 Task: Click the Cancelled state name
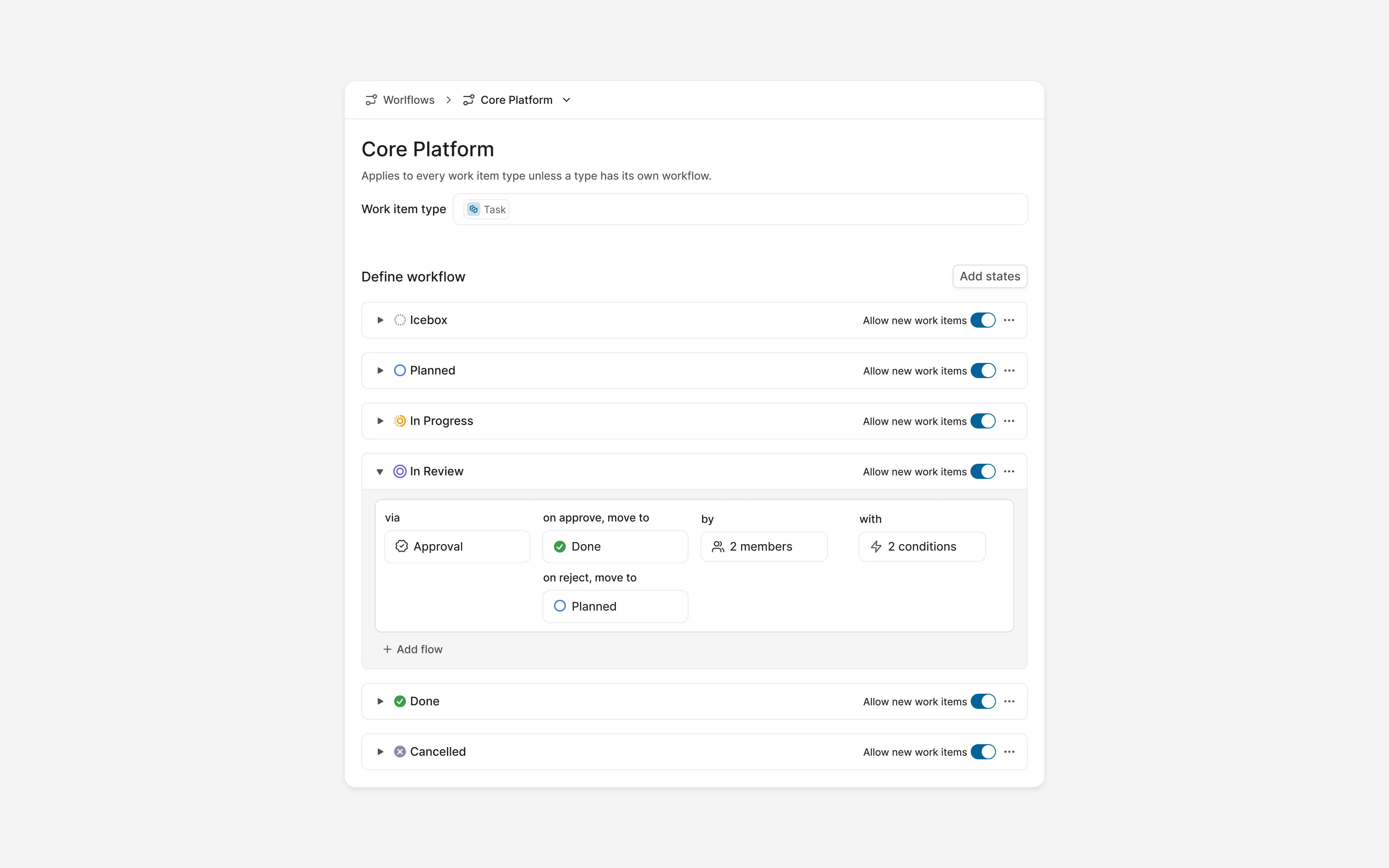tap(438, 752)
